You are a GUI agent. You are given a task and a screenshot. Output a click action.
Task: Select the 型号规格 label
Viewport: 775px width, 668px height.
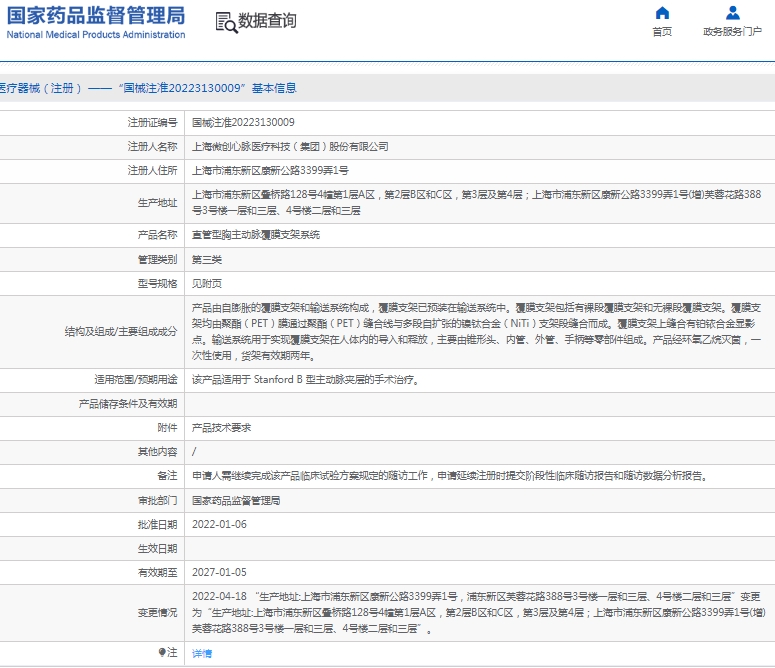(x=157, y=284)
